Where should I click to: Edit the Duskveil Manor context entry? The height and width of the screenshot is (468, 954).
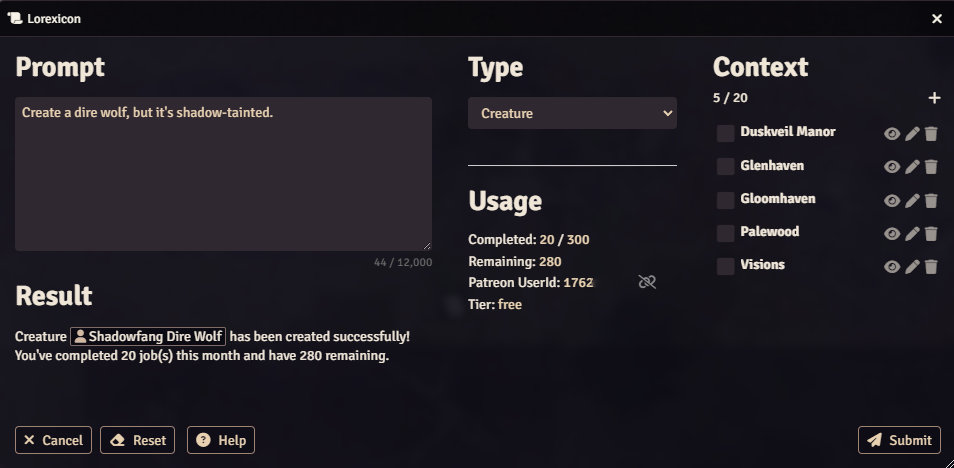tap(912, 134)
